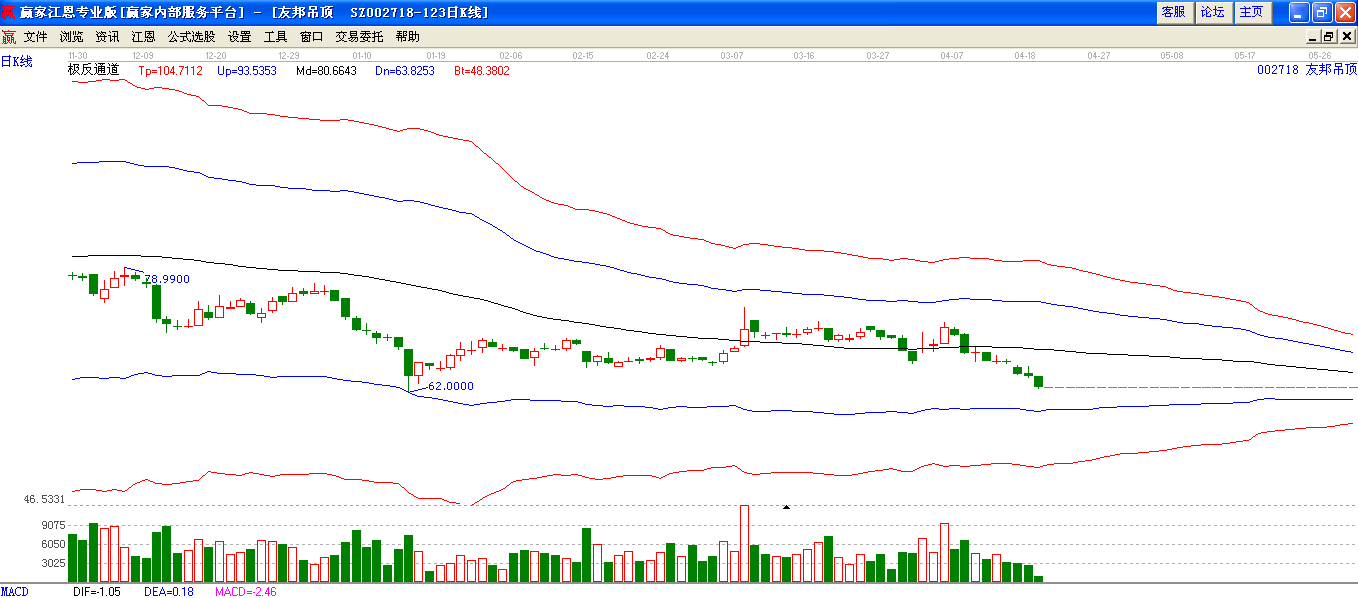Image resolution: width=1358 pixels, height=598 pixels.
Task: Select the 极反通道 indicator label
Action: pos(93,70)
